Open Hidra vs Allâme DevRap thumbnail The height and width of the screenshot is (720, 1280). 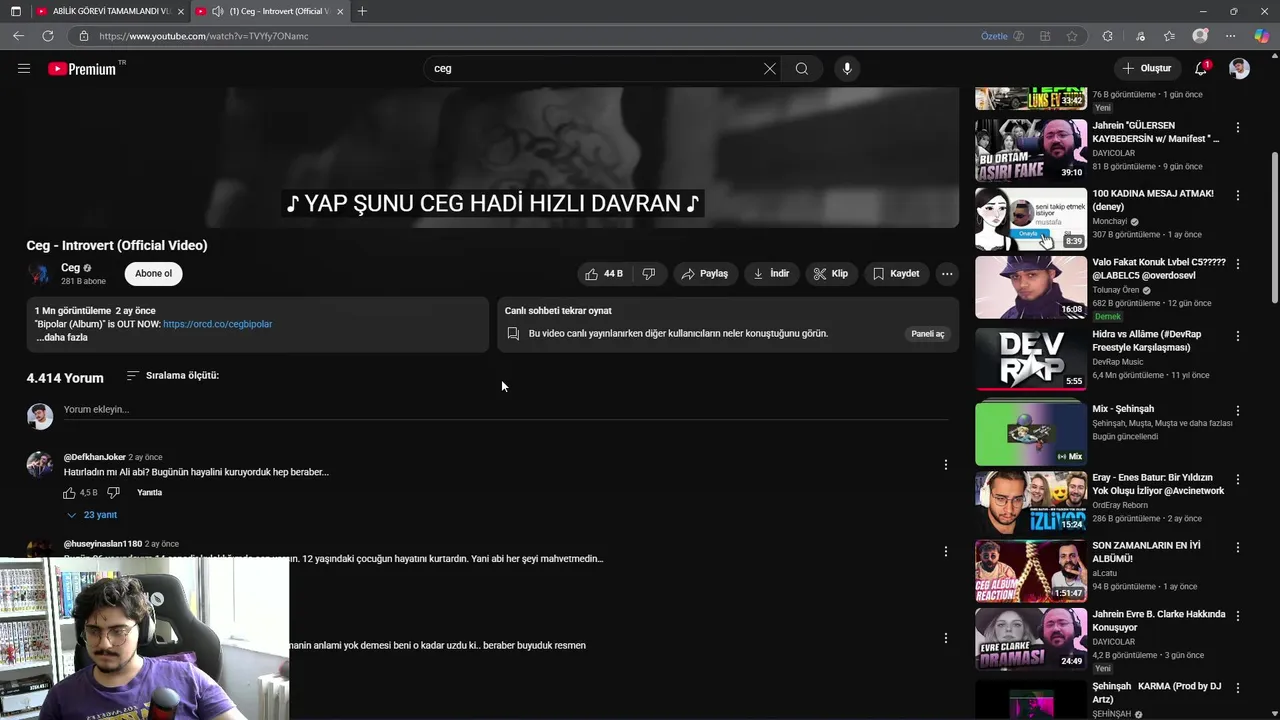click(1031, 359)
